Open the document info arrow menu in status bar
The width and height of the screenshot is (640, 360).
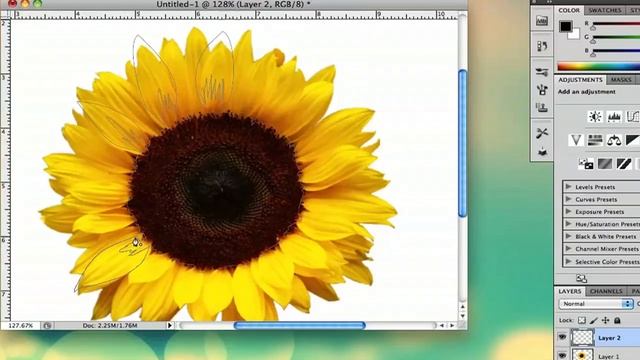[169, 325]
